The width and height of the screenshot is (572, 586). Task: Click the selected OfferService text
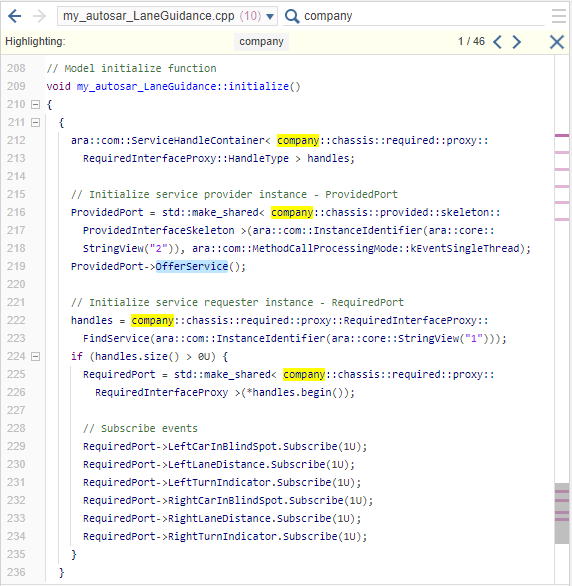point(192,266)
